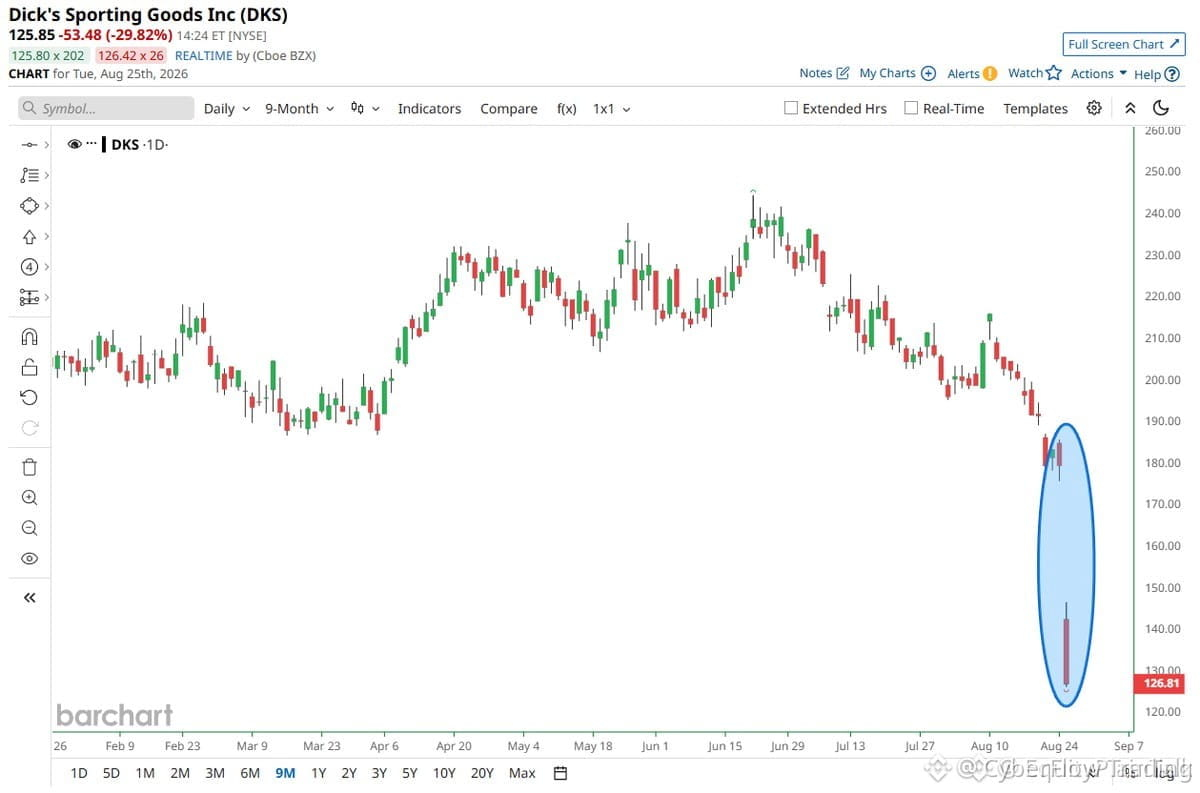Click the Alerts exclamation icon

pyautogui.click(x=990, y=73)
